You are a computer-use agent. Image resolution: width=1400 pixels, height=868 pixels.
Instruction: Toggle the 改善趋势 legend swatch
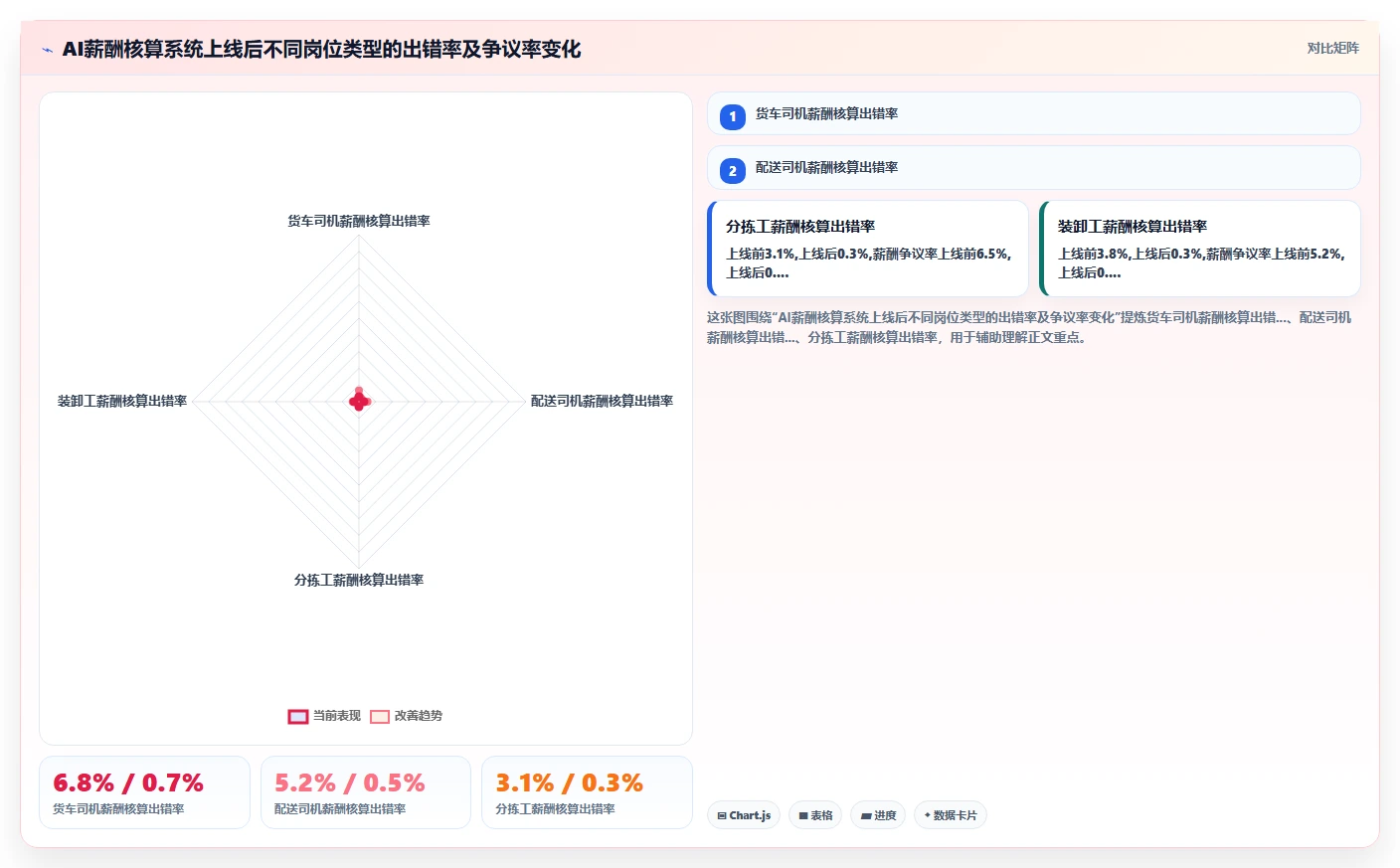coord(379,717)
